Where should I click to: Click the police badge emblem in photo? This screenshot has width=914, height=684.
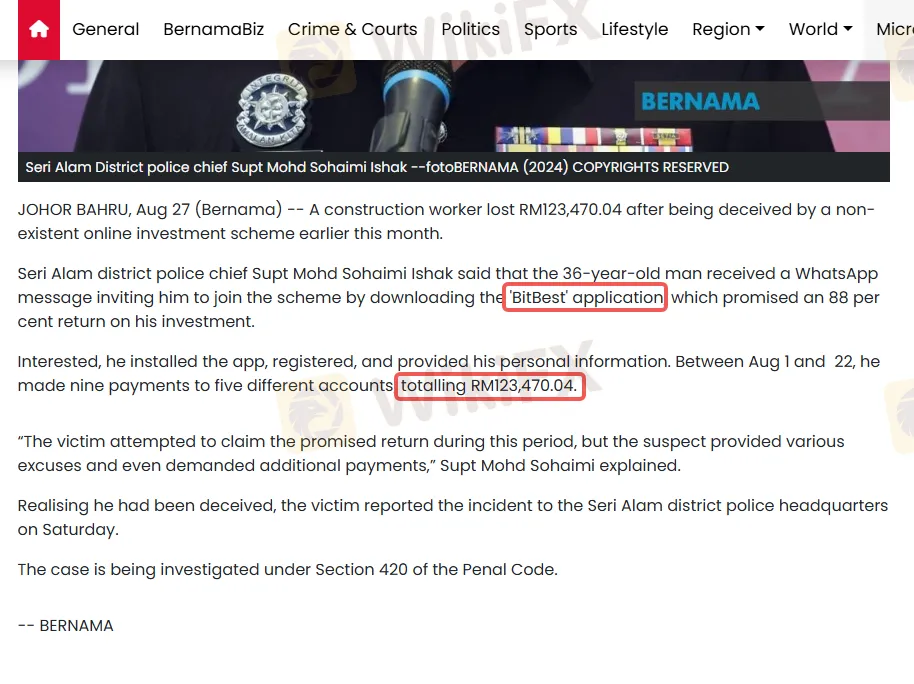[x=271, y=110]
